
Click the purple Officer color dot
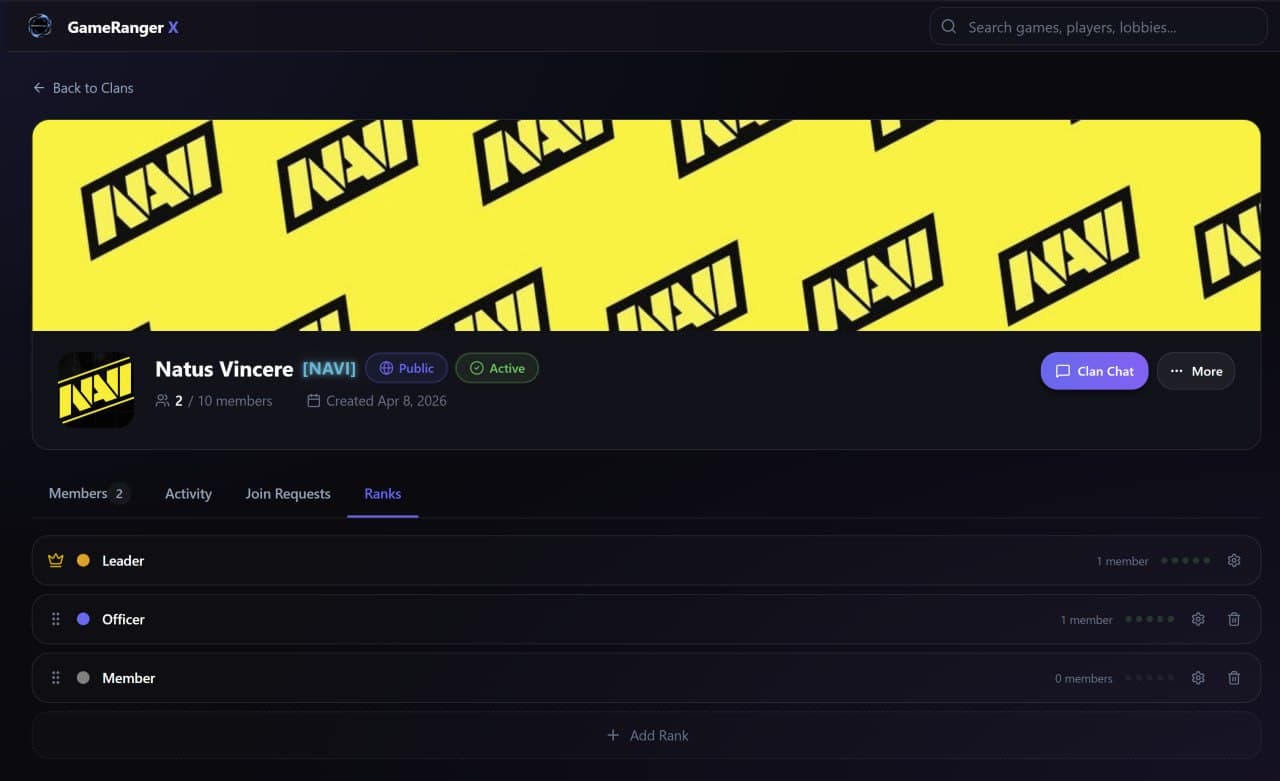click(x=83, y=619)
